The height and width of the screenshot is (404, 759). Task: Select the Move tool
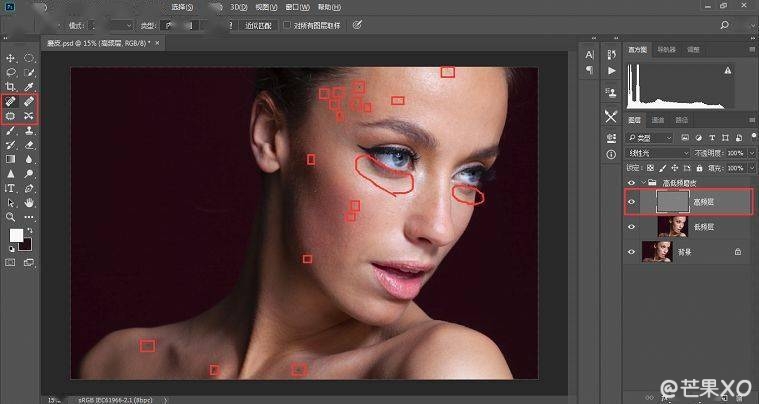click(10, 58)
